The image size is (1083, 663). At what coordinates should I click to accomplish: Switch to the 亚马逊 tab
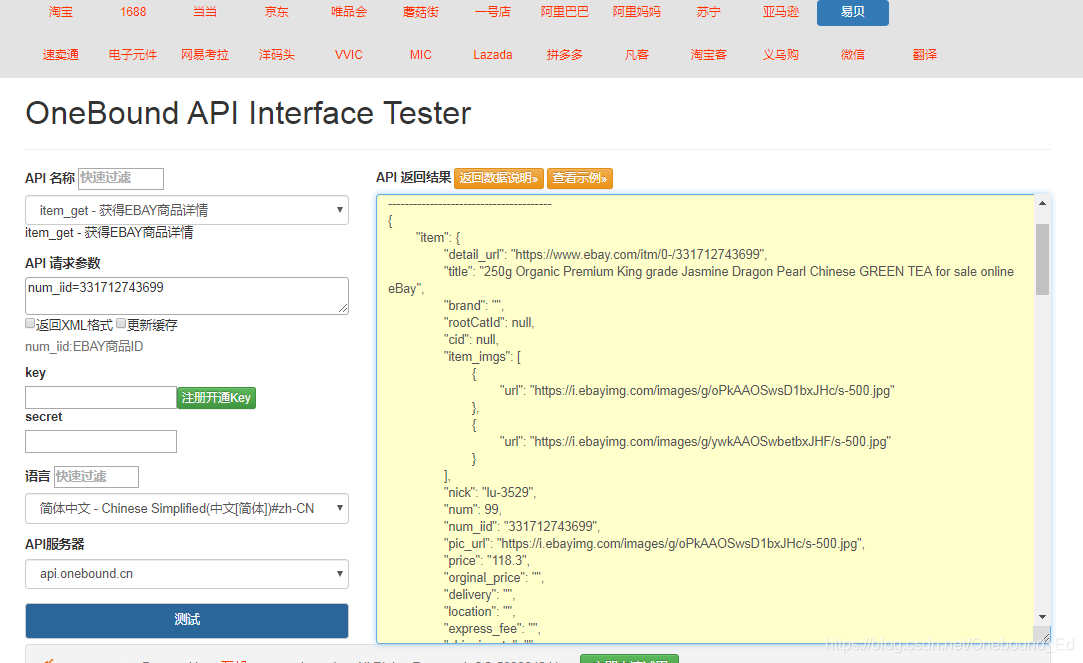pyautogui.click(x=780, y=12)
